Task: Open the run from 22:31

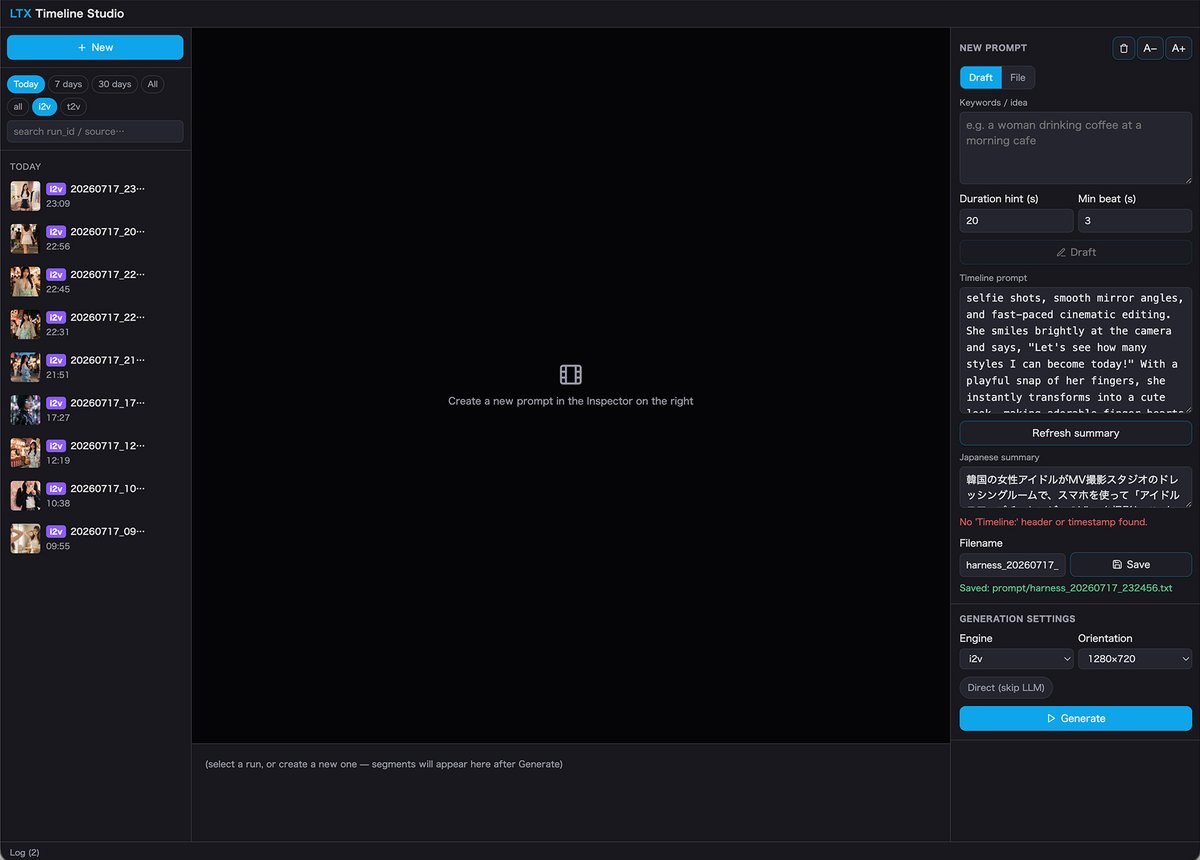Action: 95,324
